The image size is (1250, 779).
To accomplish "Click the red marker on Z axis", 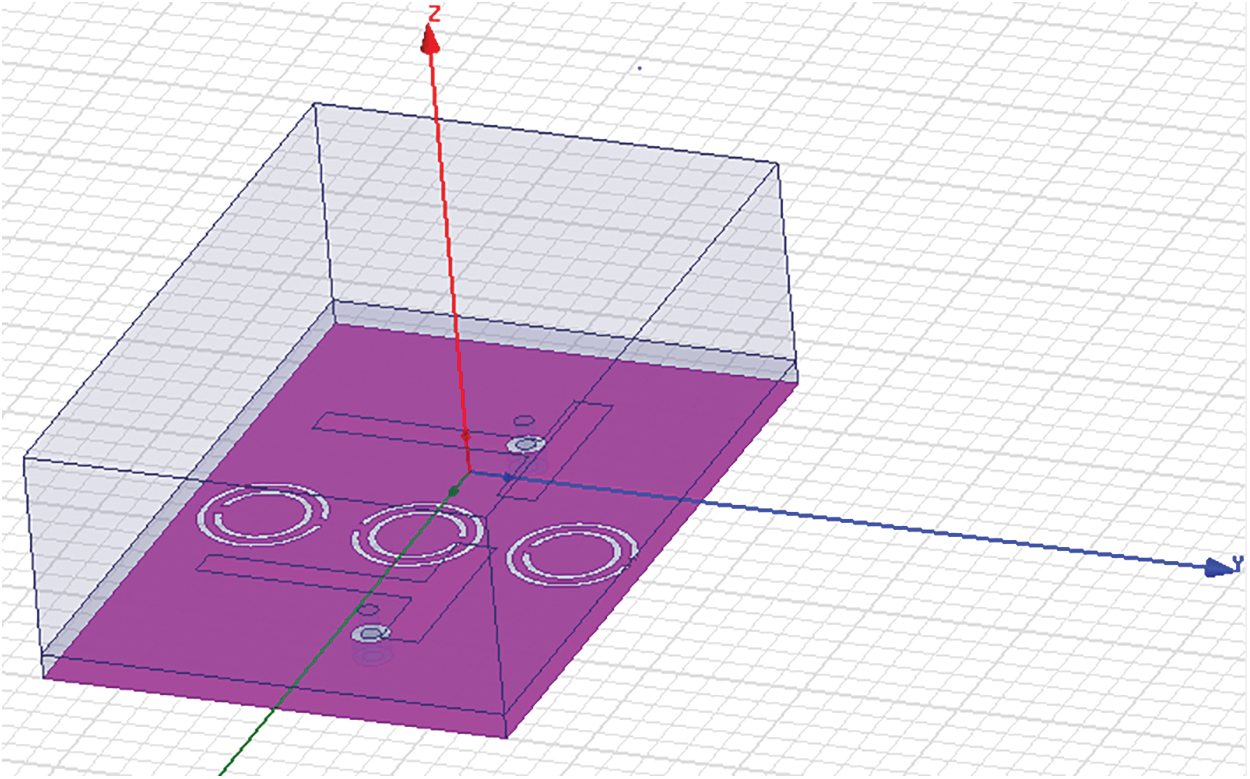I will point(465,436).
